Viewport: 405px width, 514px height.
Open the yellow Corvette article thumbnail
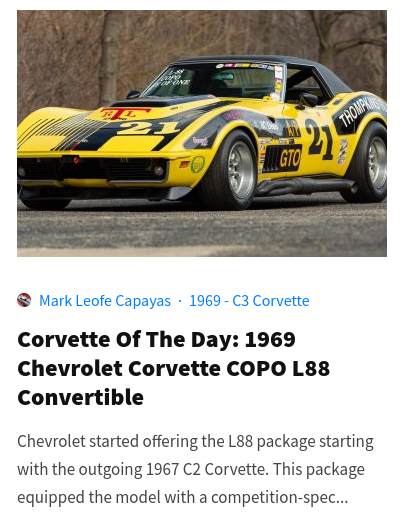202,133
